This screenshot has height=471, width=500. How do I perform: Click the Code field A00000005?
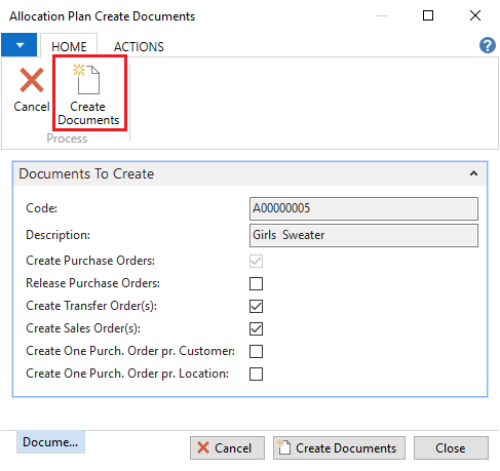[x=364, y=209]
